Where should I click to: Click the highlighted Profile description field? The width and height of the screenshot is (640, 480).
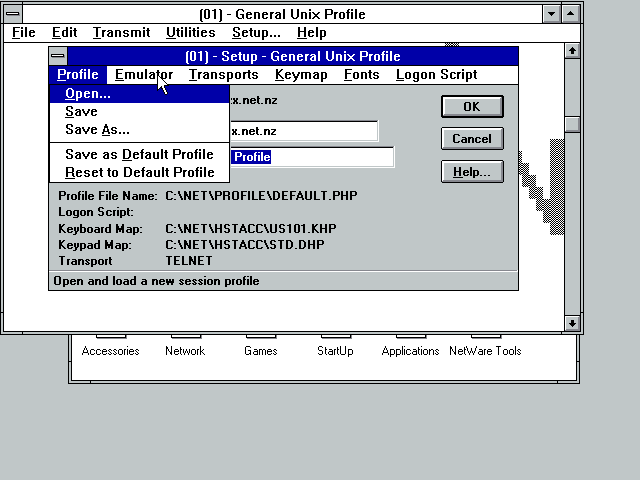[312, 157]
